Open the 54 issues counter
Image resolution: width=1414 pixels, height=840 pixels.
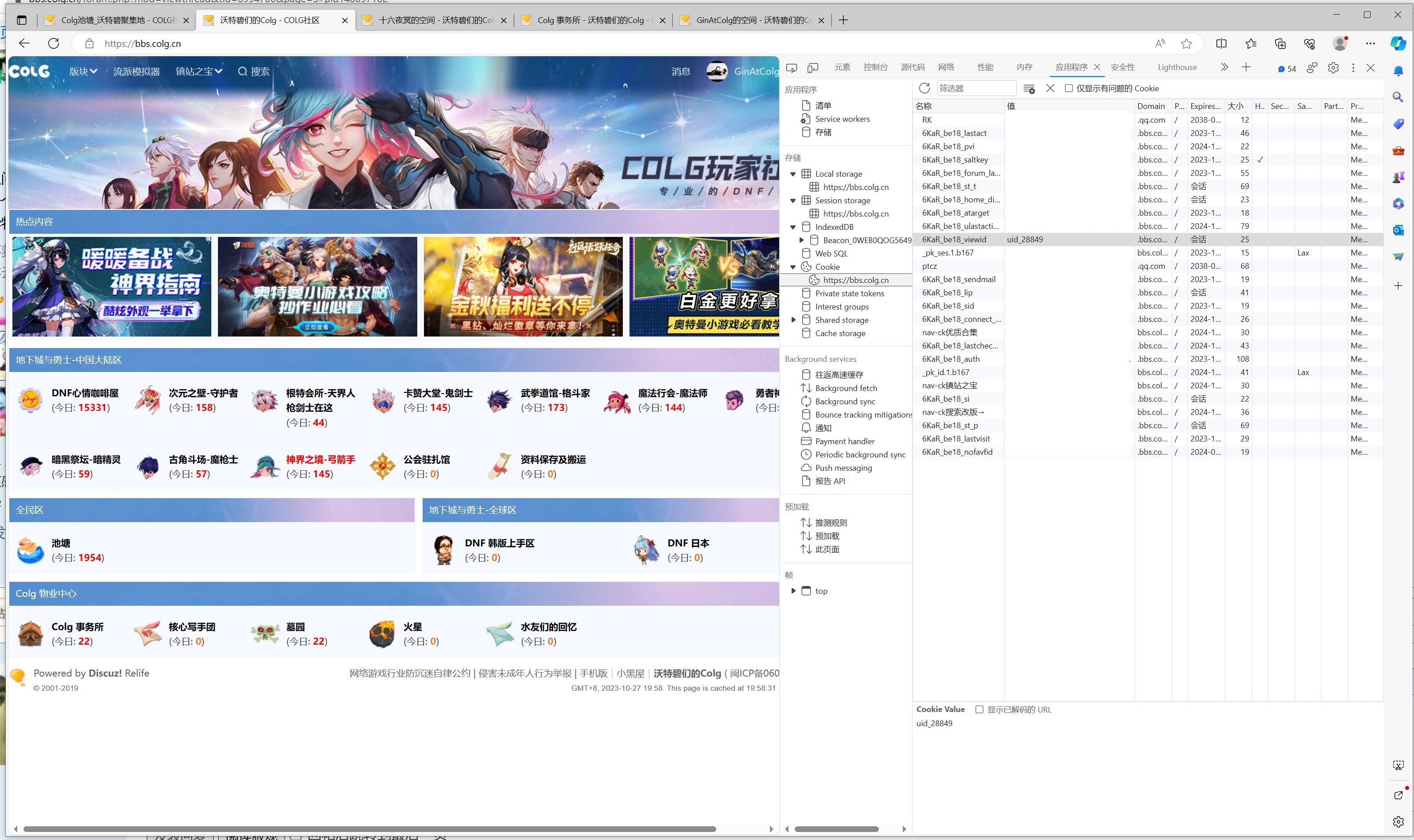click(x=1286, y=69)
